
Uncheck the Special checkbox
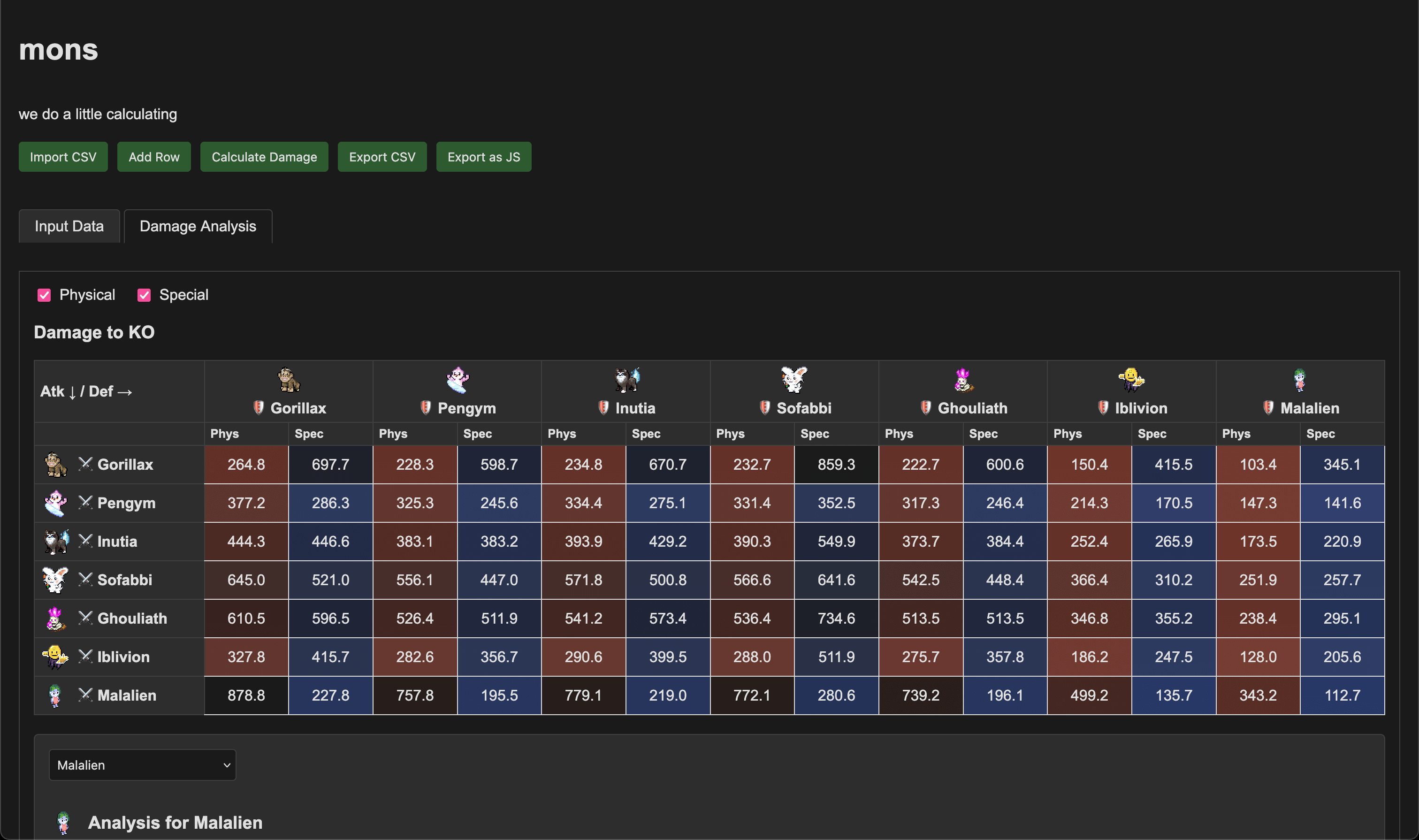coord(144,295)
